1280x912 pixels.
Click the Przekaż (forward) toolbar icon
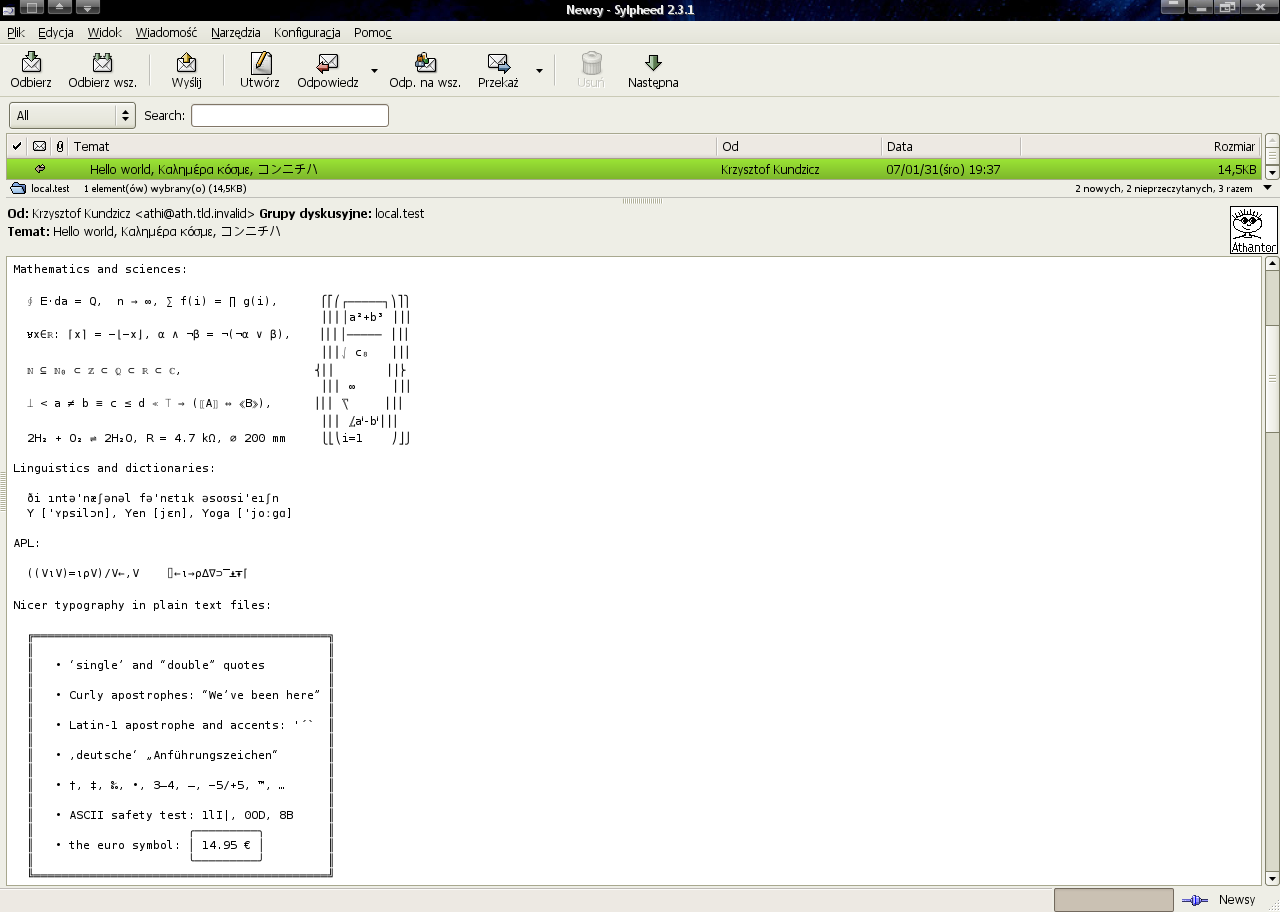click(x=498, y=63)
